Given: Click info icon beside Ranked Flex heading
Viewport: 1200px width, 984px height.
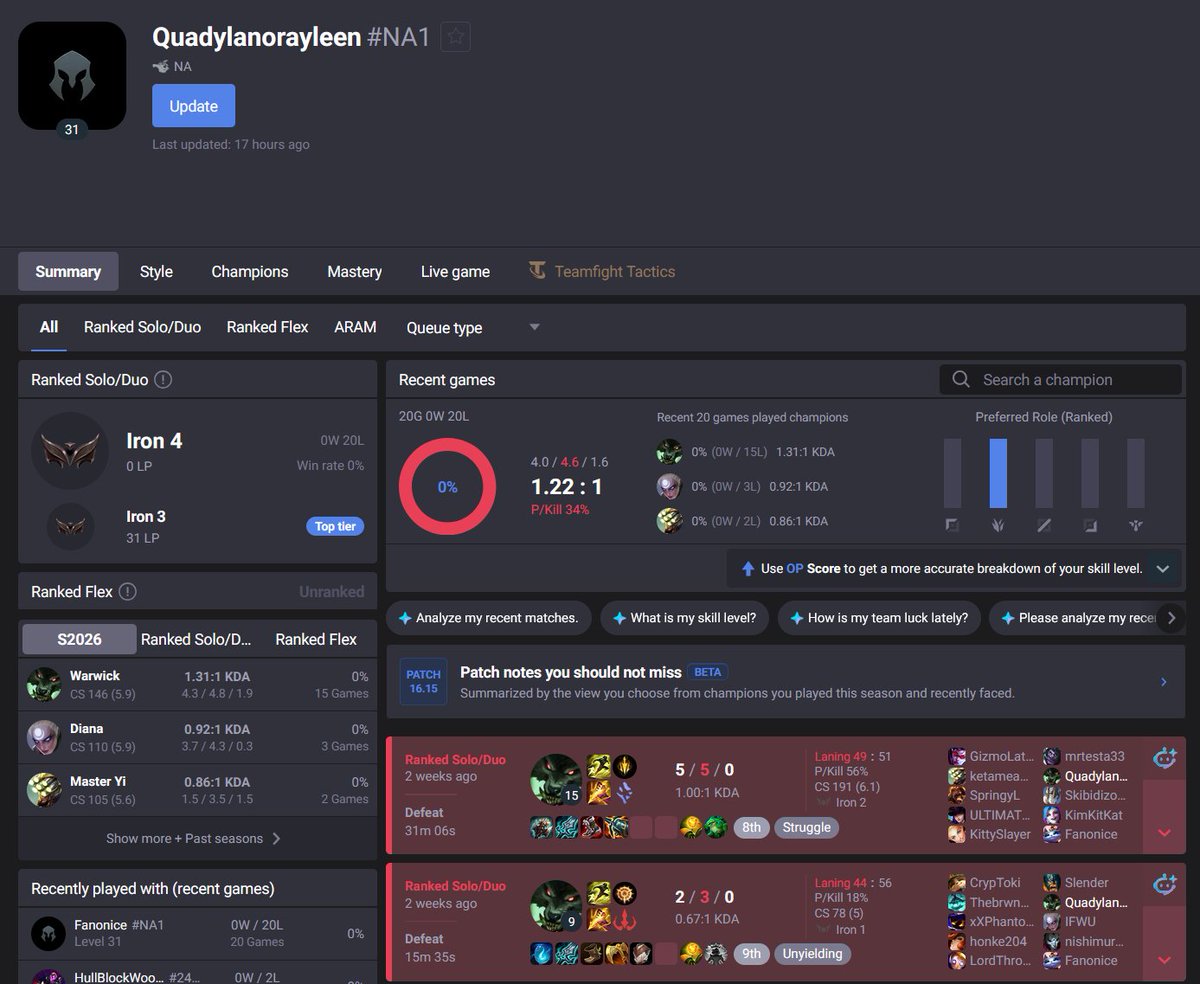Looking at the screenshot, I should click(x=127, y=592).
